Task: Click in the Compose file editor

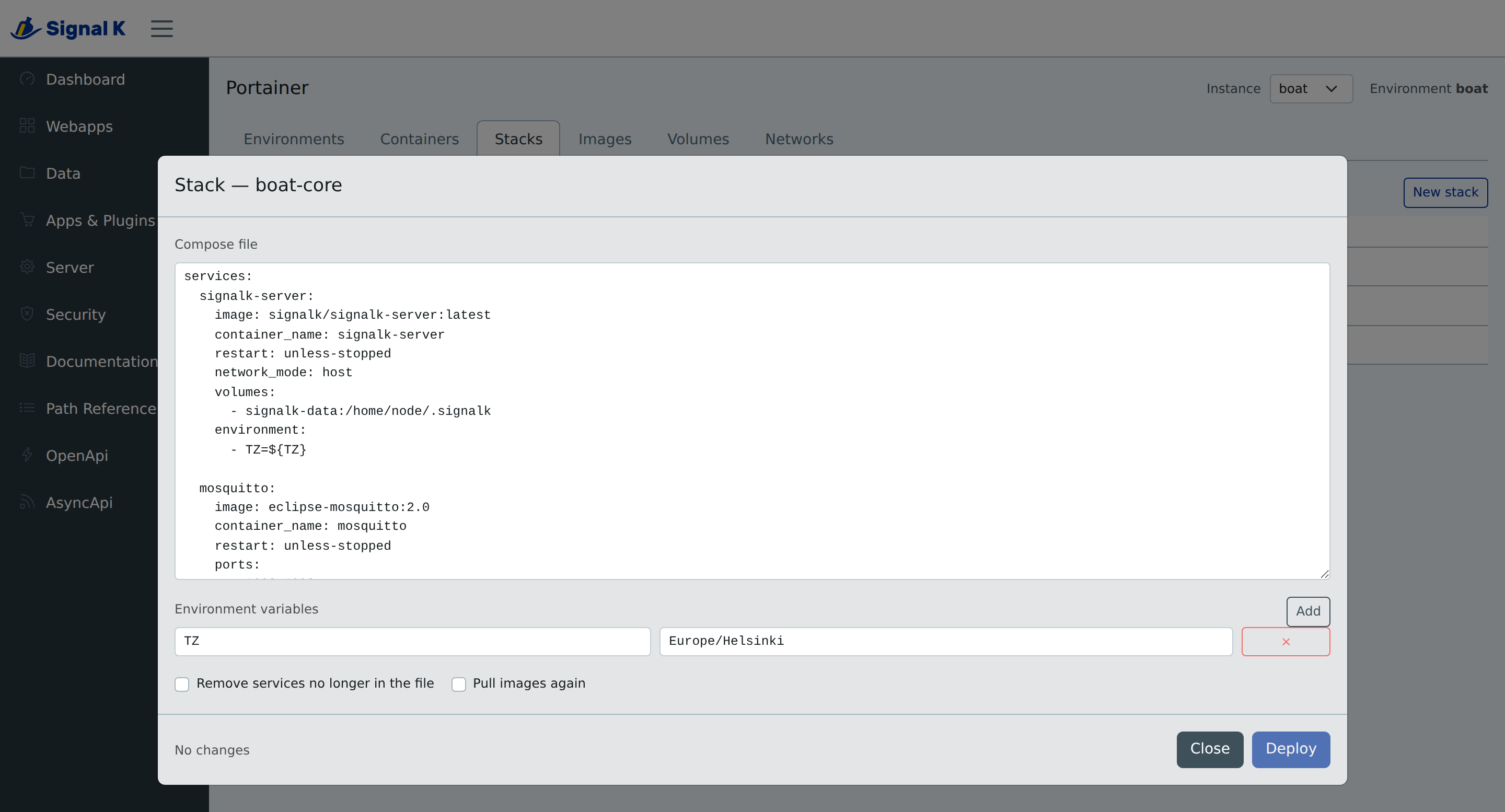Action: 752,421
